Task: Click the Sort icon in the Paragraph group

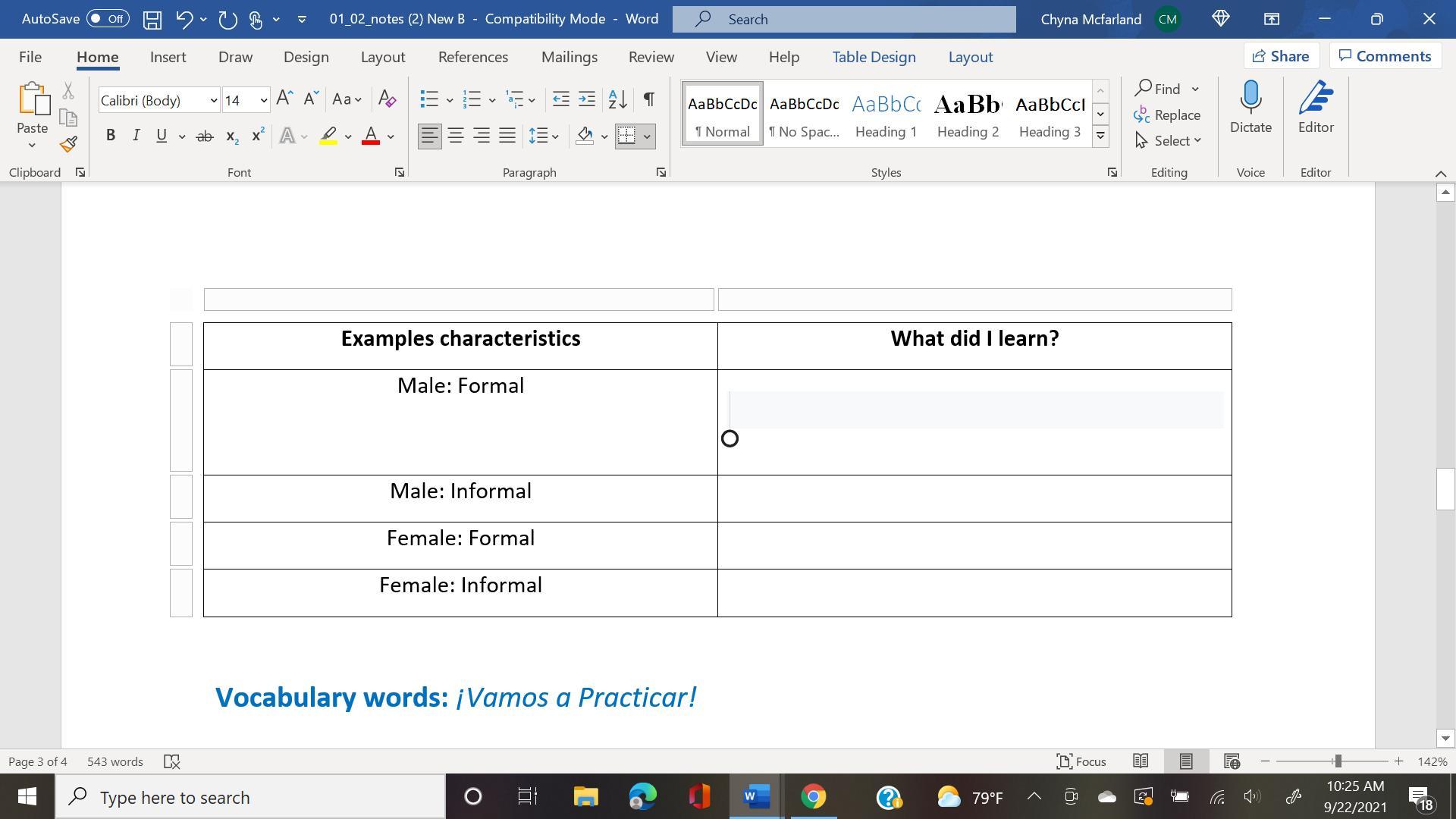Action: [617, 99]
